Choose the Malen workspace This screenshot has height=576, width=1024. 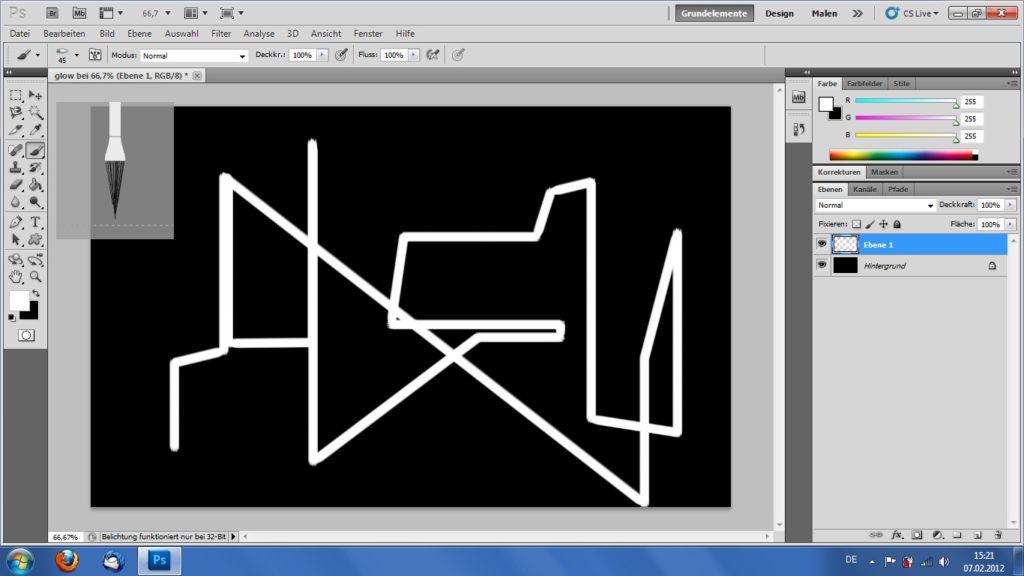tap(824, 13)
